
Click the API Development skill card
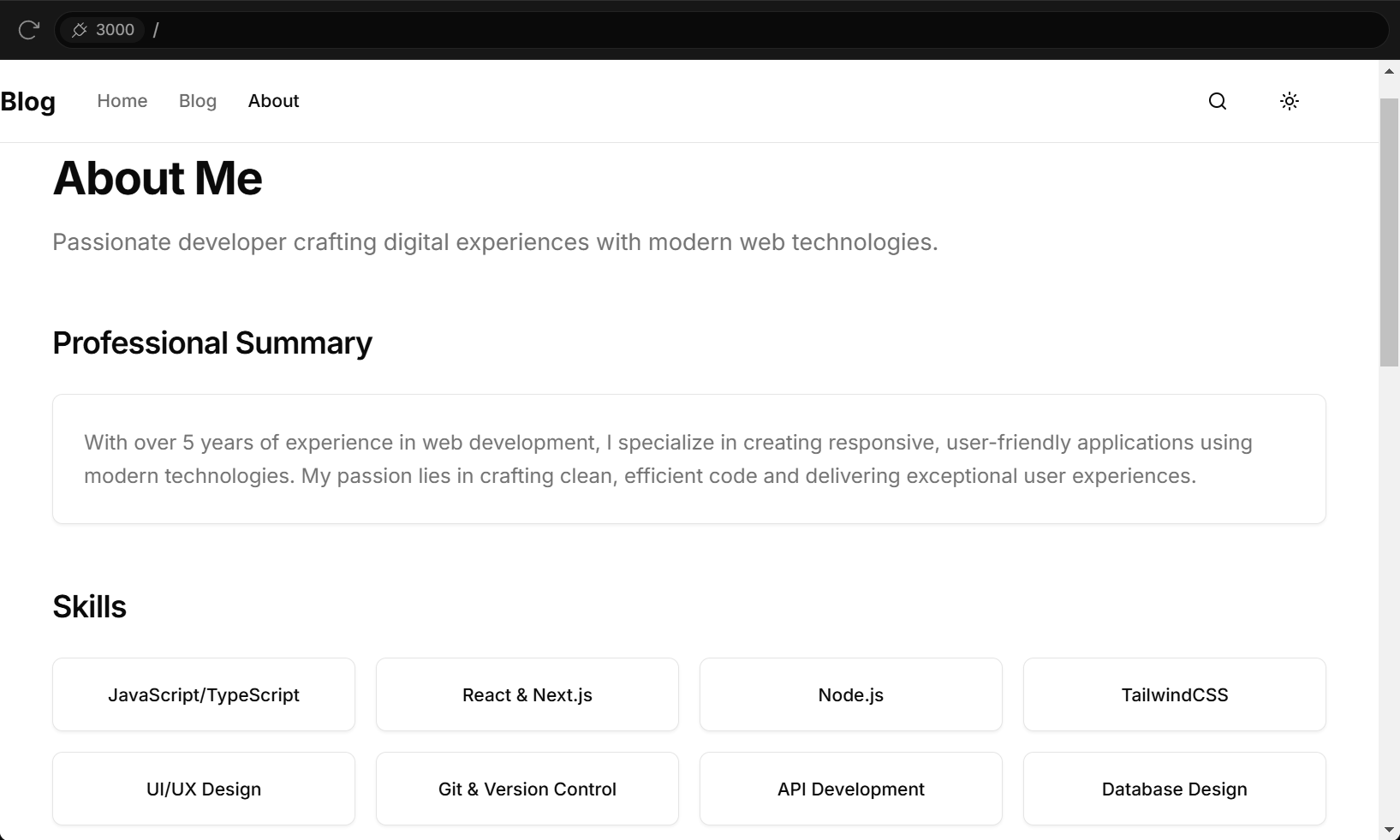coord(851,789)
